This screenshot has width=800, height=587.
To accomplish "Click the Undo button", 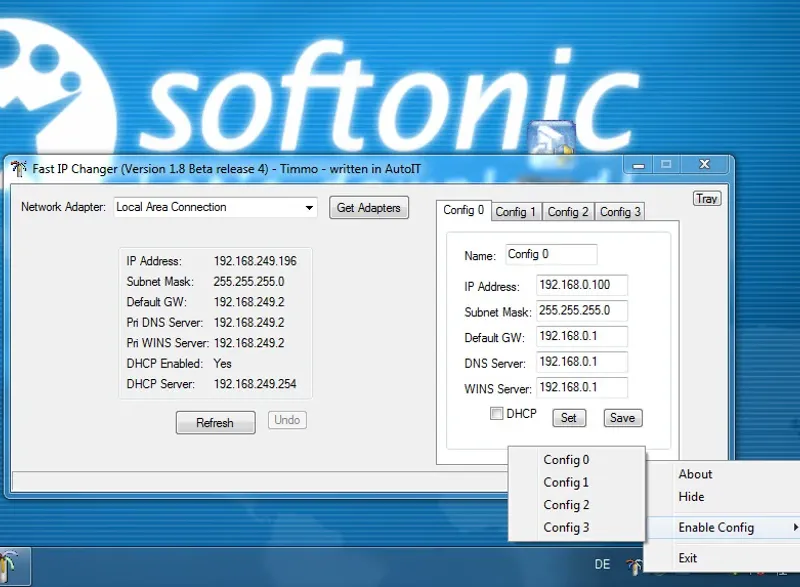I will point(287,420).
